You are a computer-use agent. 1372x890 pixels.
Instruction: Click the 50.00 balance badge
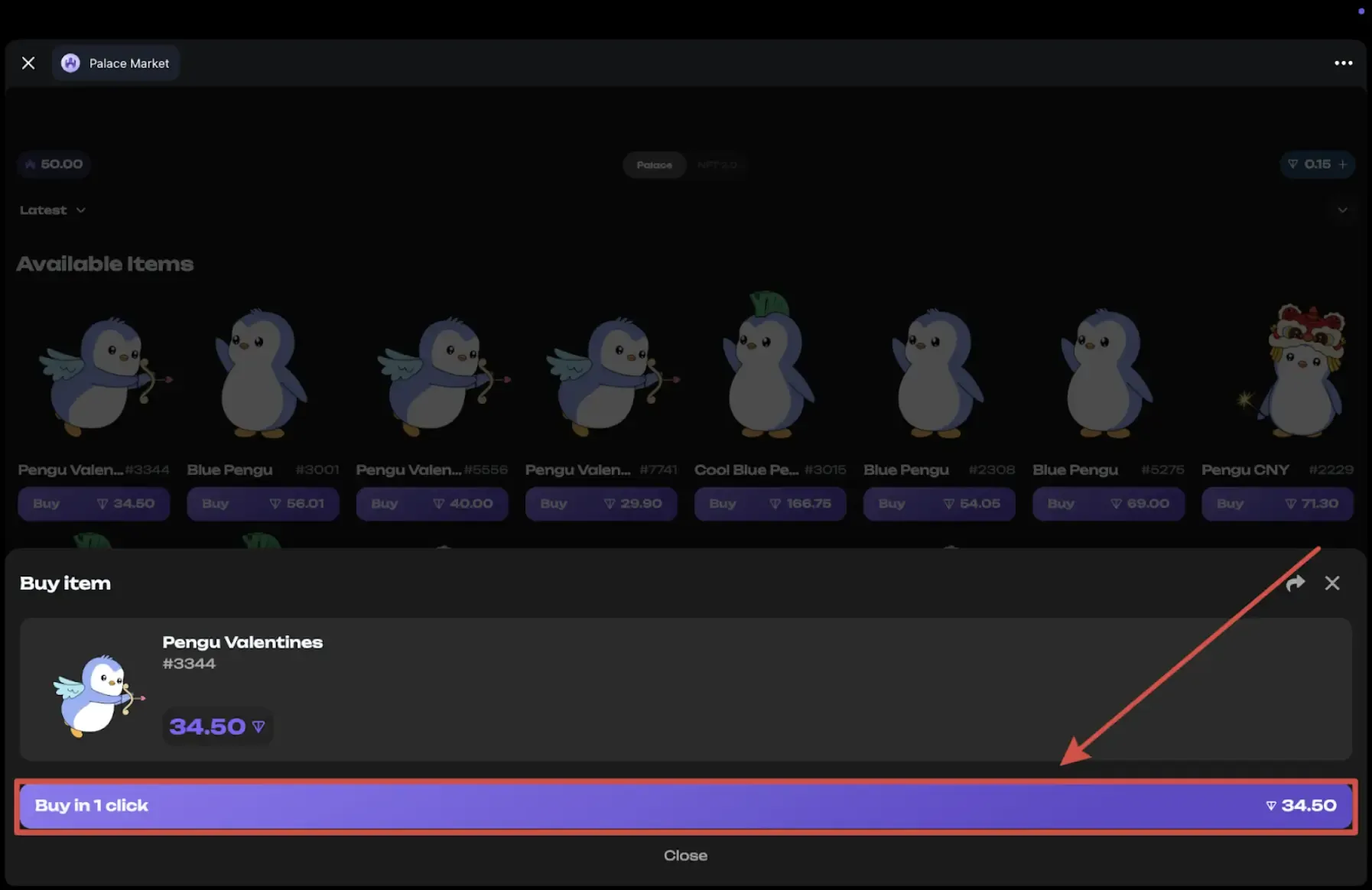click(x=54, y=164)
